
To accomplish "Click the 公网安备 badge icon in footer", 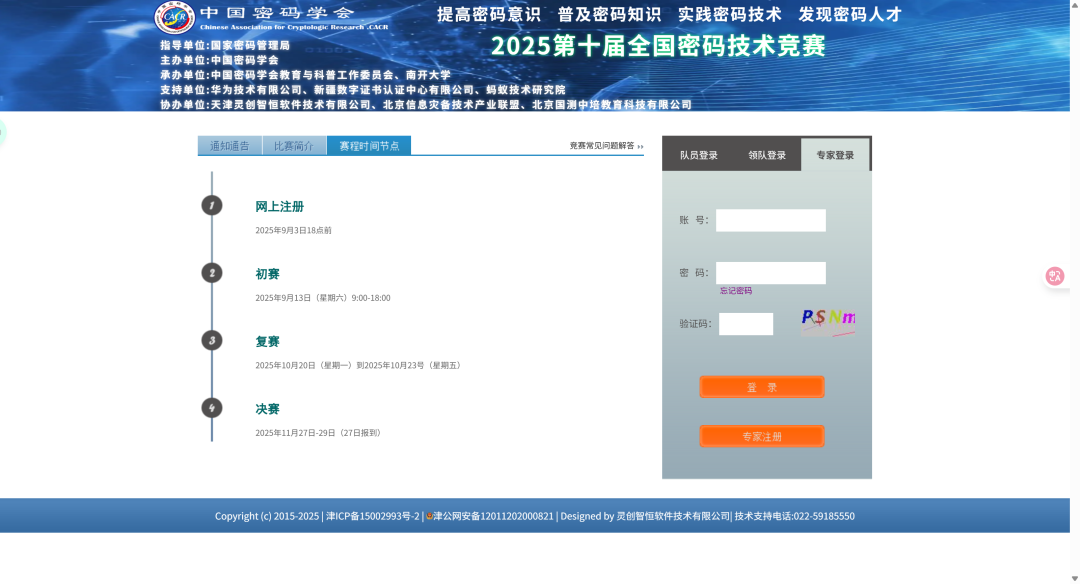I will tap(428, 515).
